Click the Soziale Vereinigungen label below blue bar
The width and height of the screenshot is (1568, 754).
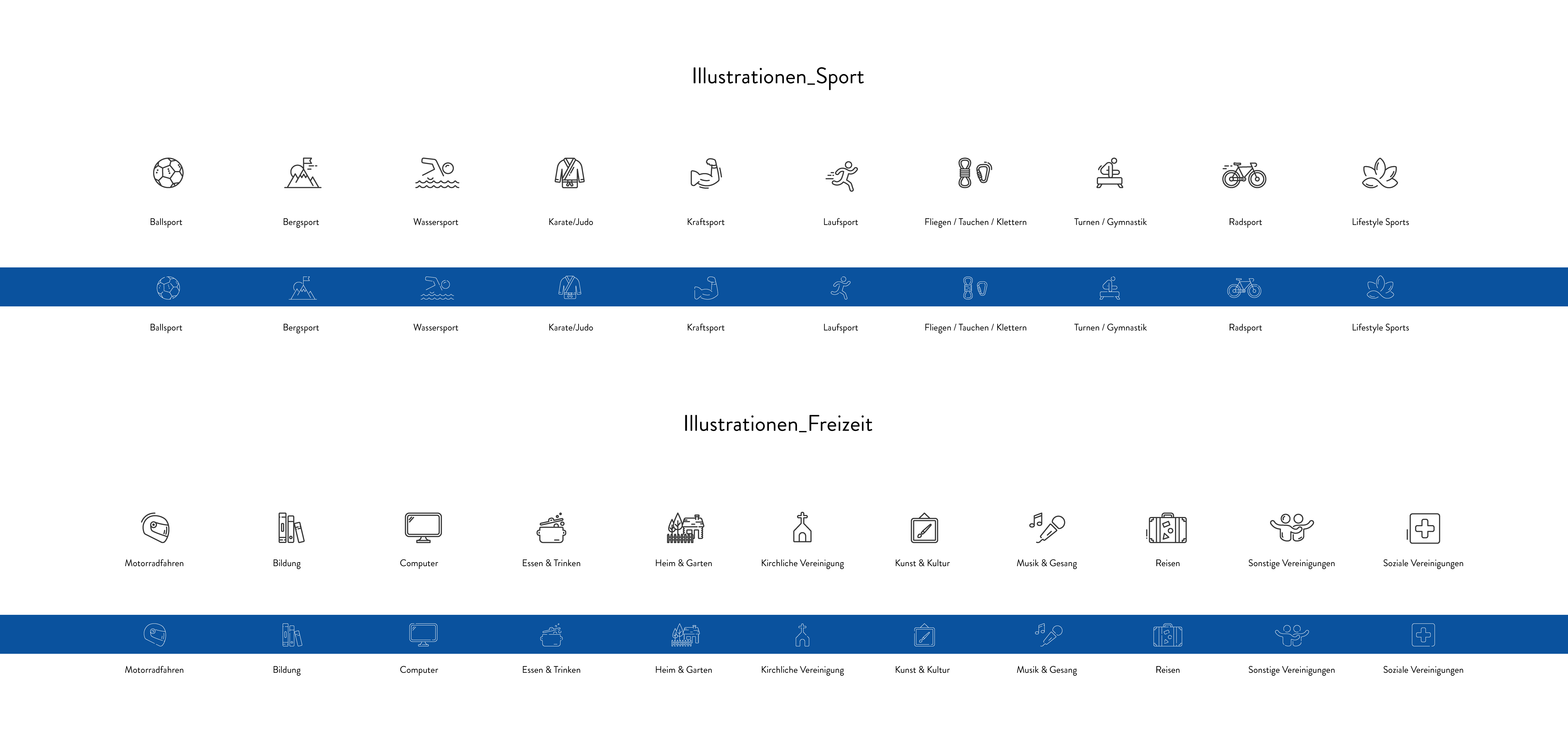point(1423,670)
